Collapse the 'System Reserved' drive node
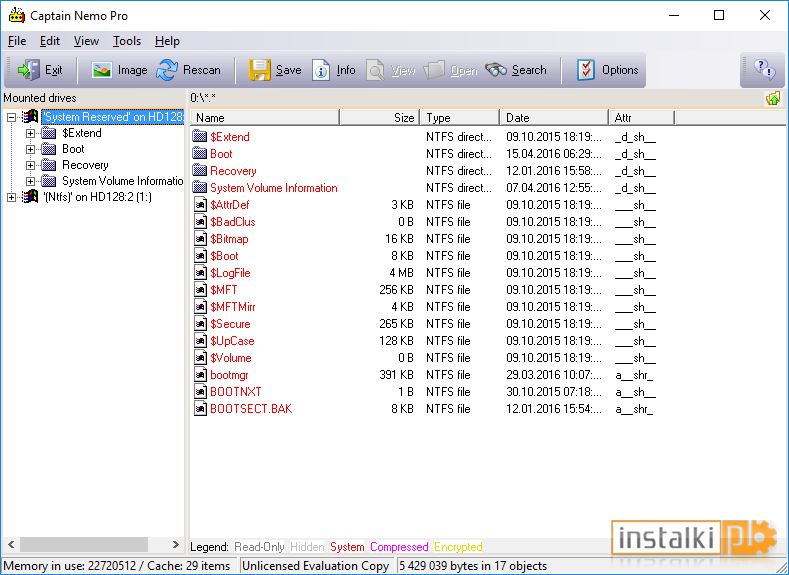789x575 pixels. coord(12,117)
